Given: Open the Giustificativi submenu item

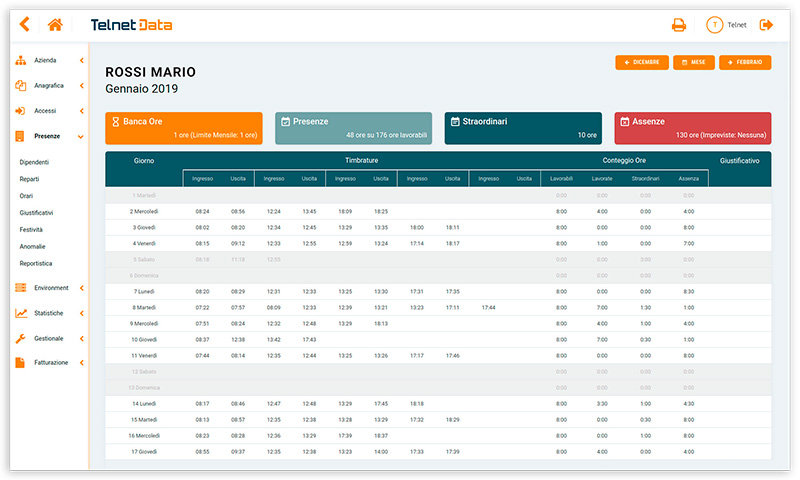Looking at the screenshot, I should (36, 213).
